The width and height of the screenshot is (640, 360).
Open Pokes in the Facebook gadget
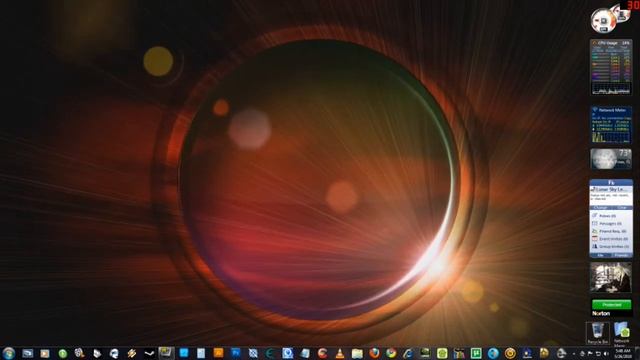607,216
